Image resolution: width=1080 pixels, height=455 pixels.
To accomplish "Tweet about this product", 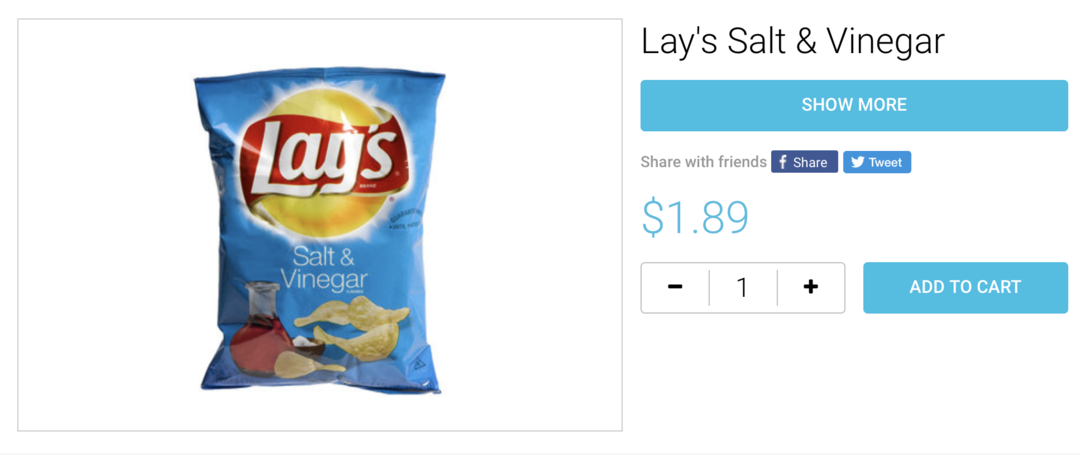I will [877, 162].
